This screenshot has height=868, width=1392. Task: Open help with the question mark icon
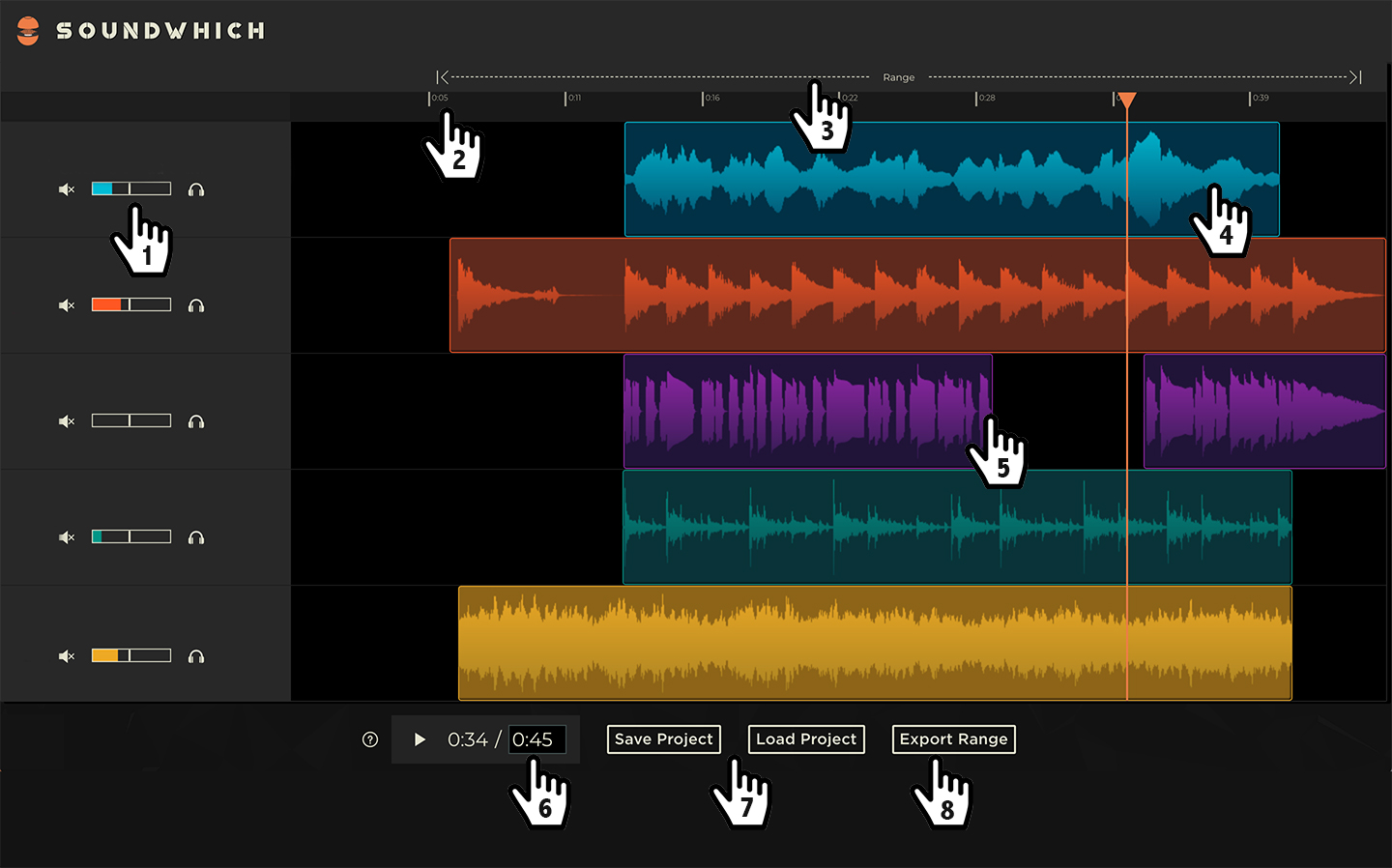pos(370,739)
